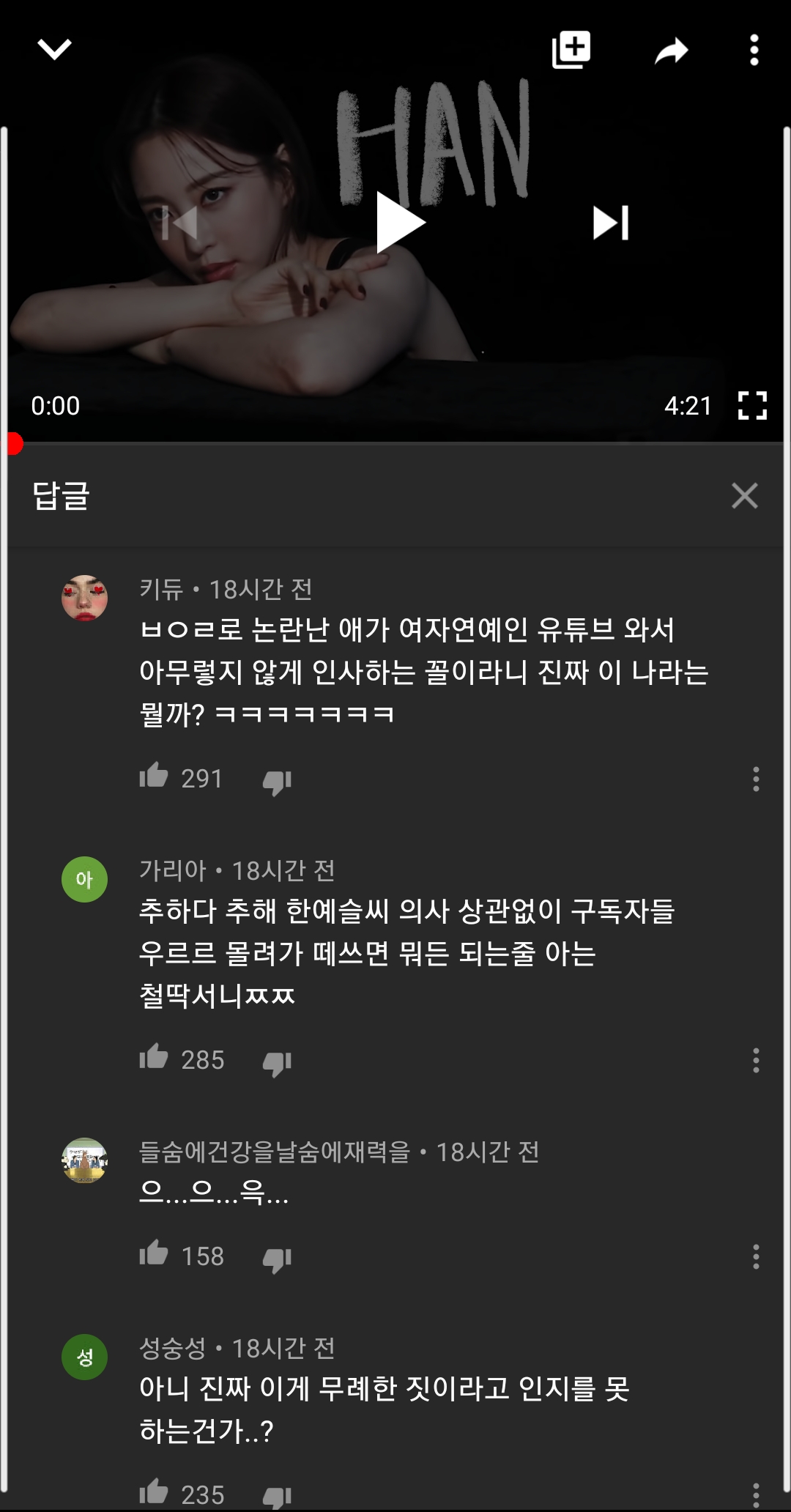Add the video to a playlist

click(x=571, y=50)
